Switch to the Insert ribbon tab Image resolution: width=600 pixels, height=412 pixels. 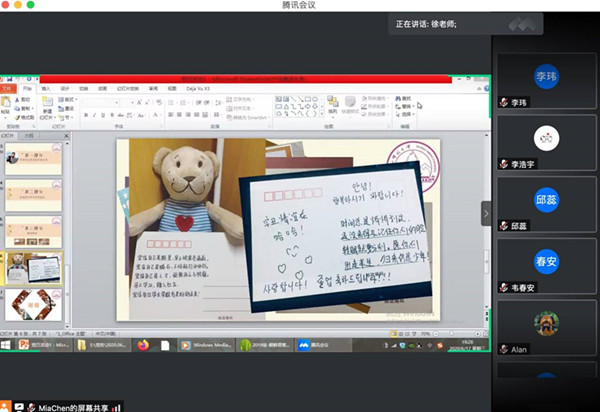(46, 89)
